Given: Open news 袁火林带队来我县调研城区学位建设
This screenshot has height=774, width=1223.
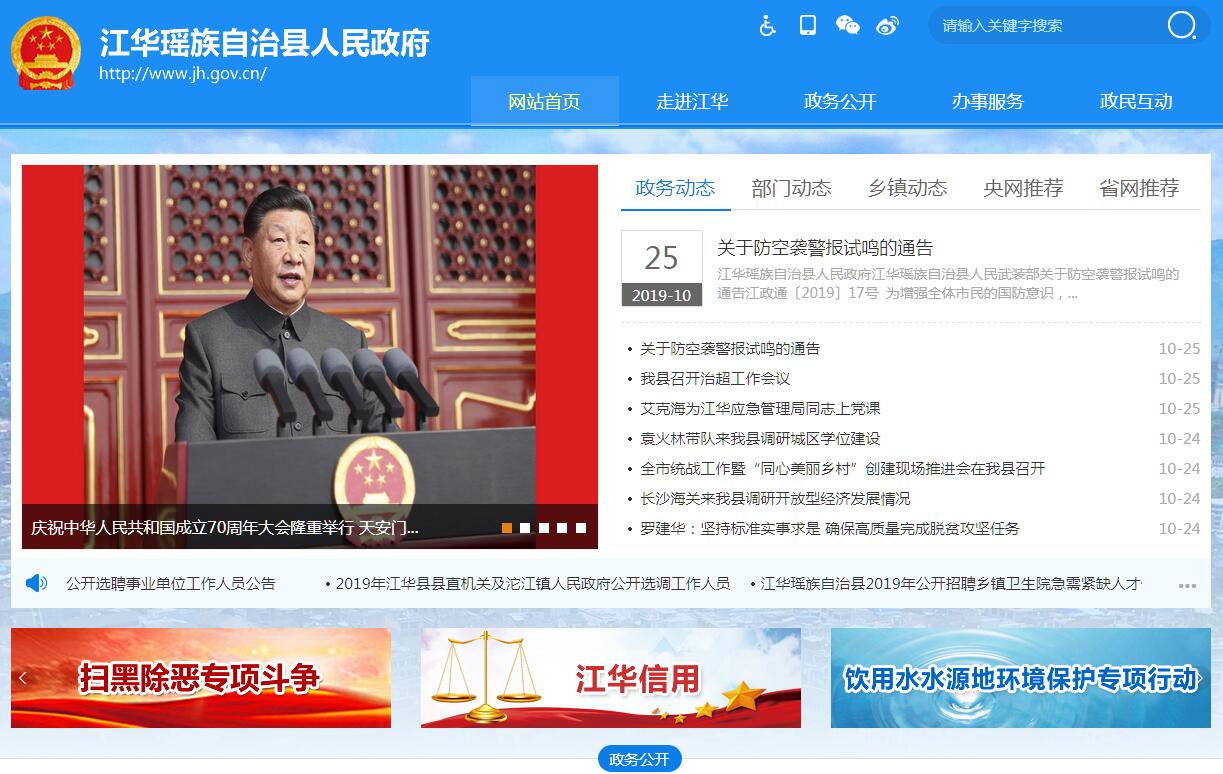Looking at the screenshot, I should (x=760, y=439).
